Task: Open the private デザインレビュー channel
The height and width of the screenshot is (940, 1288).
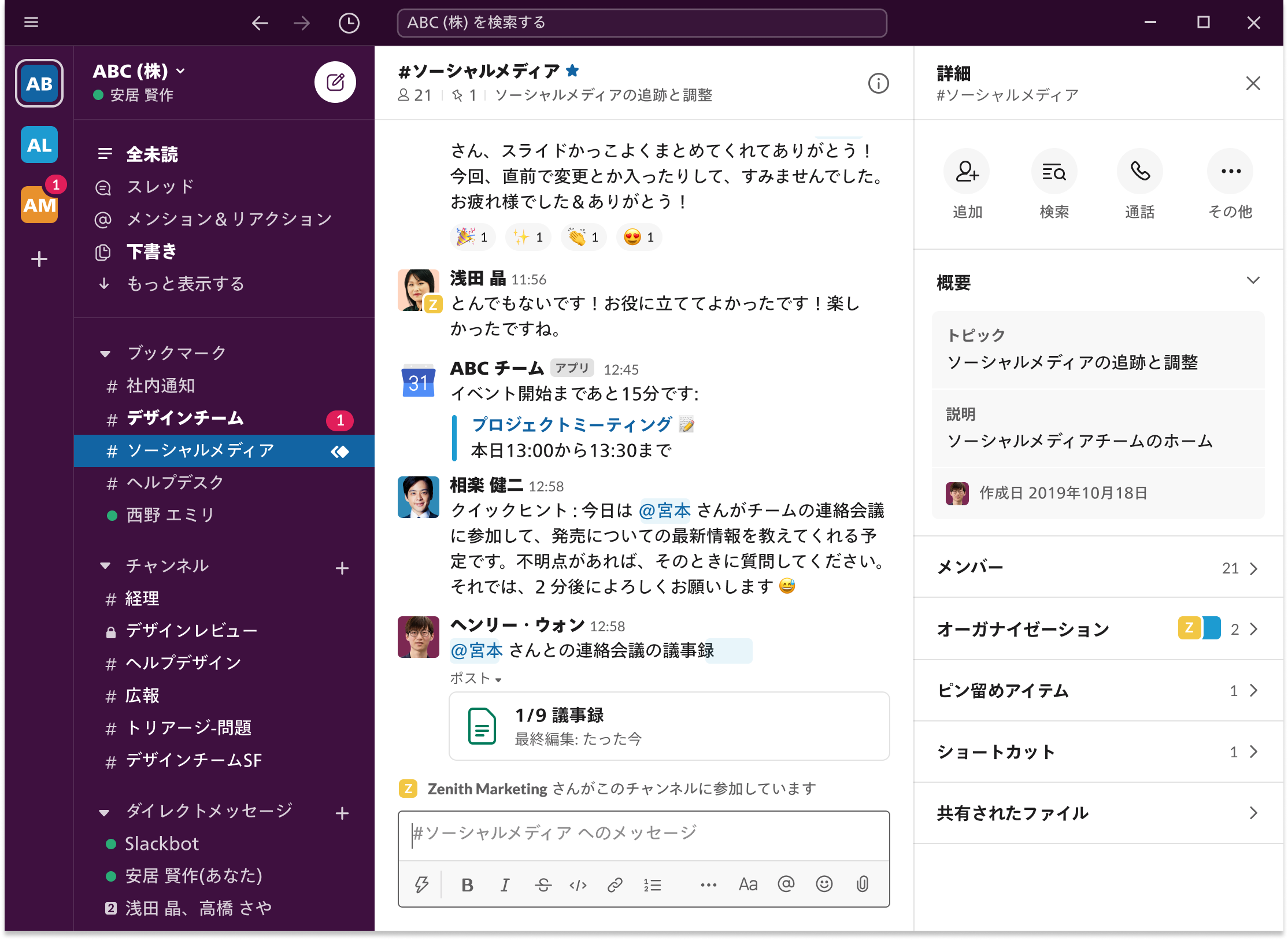Action: pos(224,631)
